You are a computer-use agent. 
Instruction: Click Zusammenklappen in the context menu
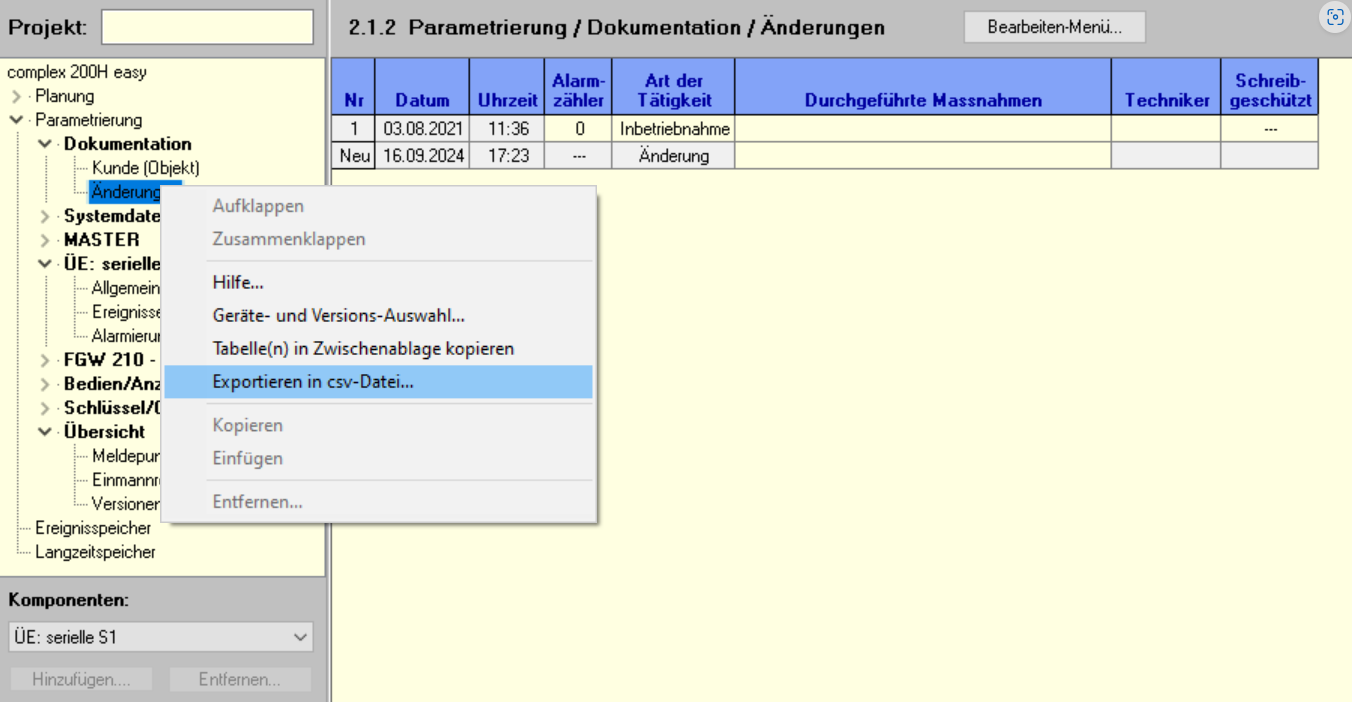[378, 239]
